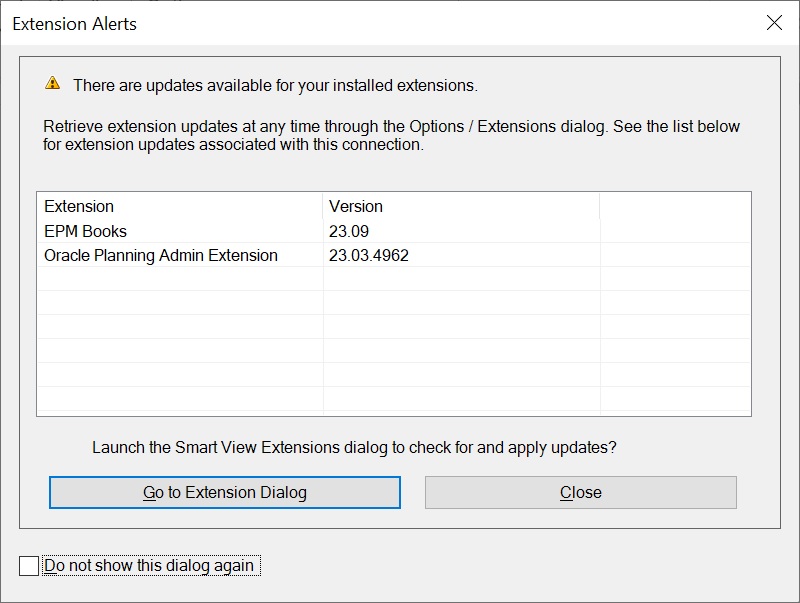Click the 'Extension Alerts' title bar
The image size is (800, 603).
75,24
